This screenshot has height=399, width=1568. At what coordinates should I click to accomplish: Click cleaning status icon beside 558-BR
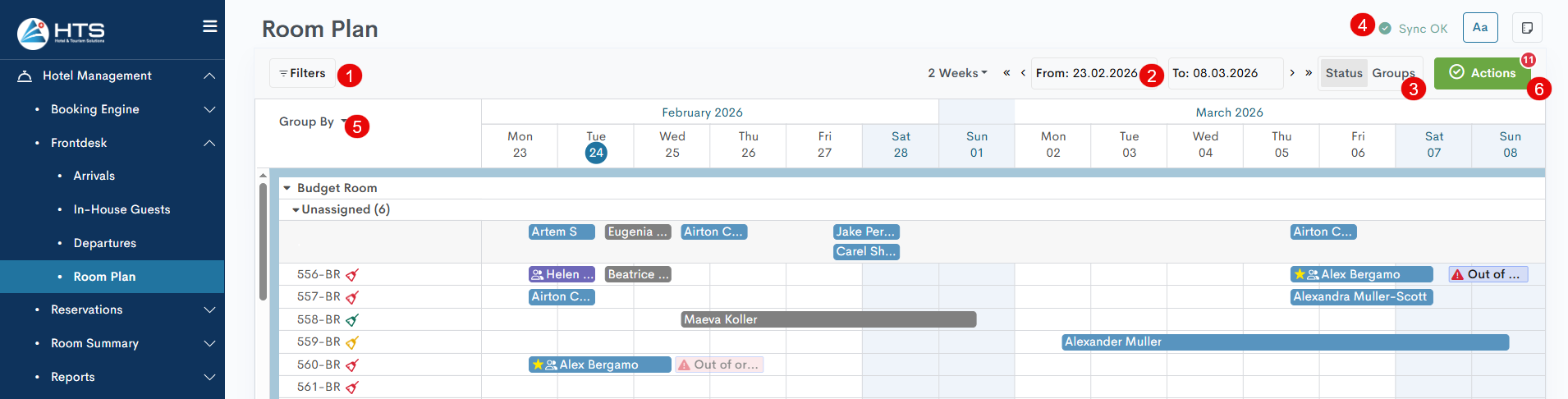click(352, 320)
